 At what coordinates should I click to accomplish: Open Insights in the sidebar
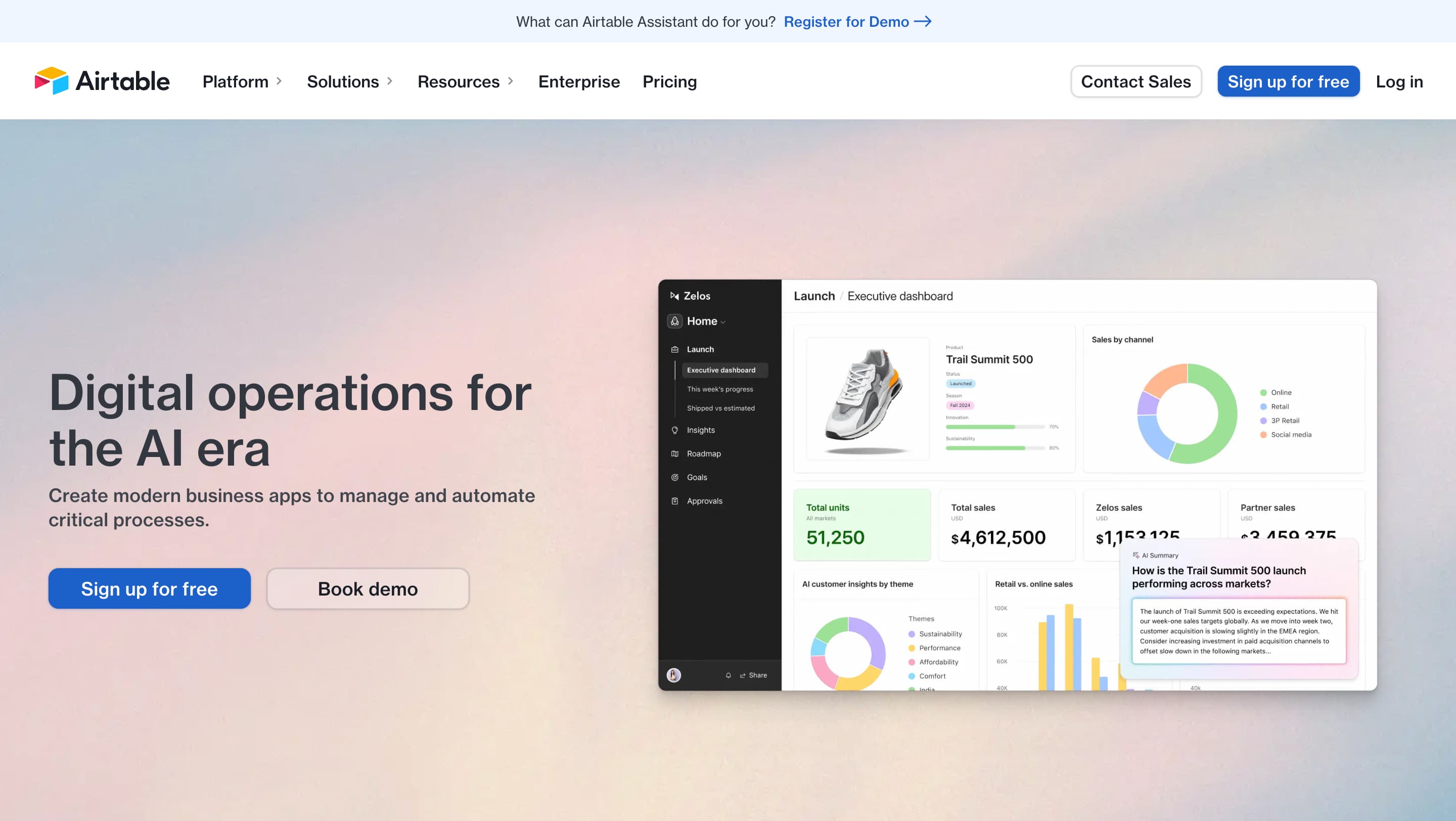coord(701,430)
